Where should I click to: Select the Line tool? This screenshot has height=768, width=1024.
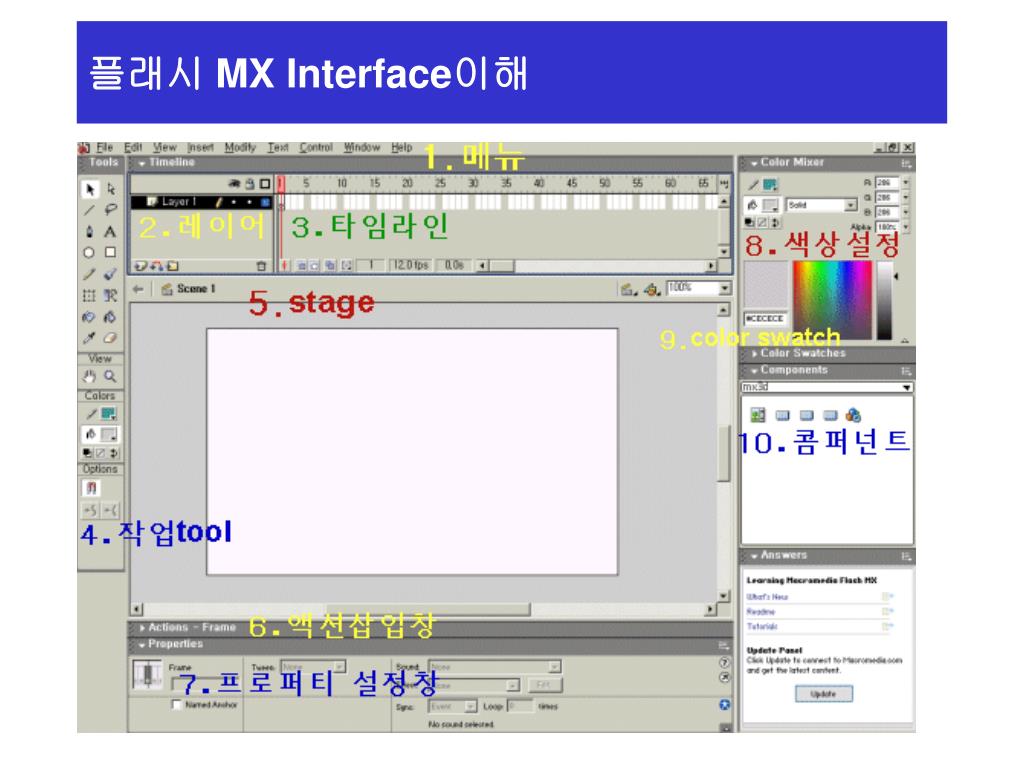(89, 210)
